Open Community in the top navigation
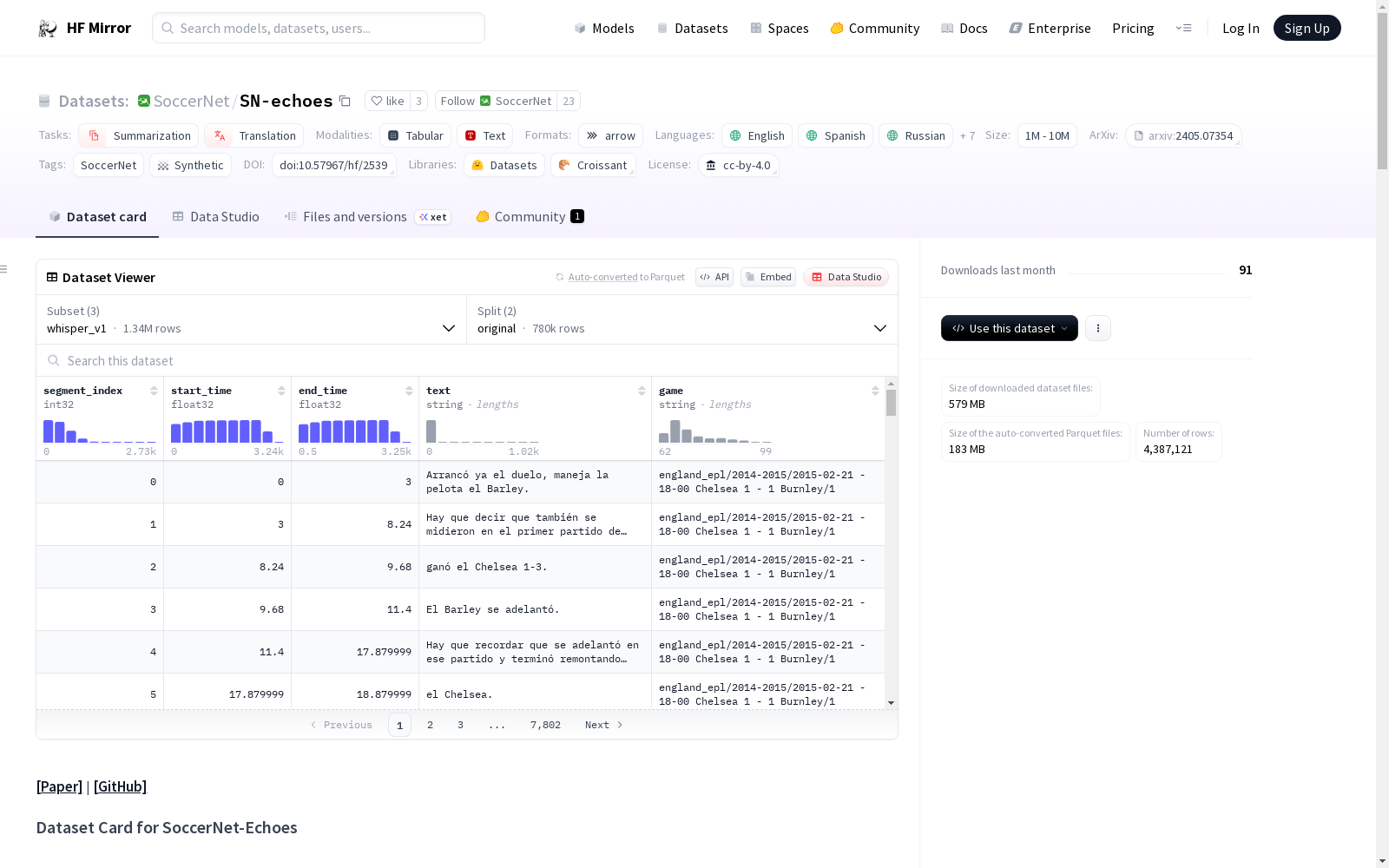1389x868 pixels. click(x=875, y=28)
